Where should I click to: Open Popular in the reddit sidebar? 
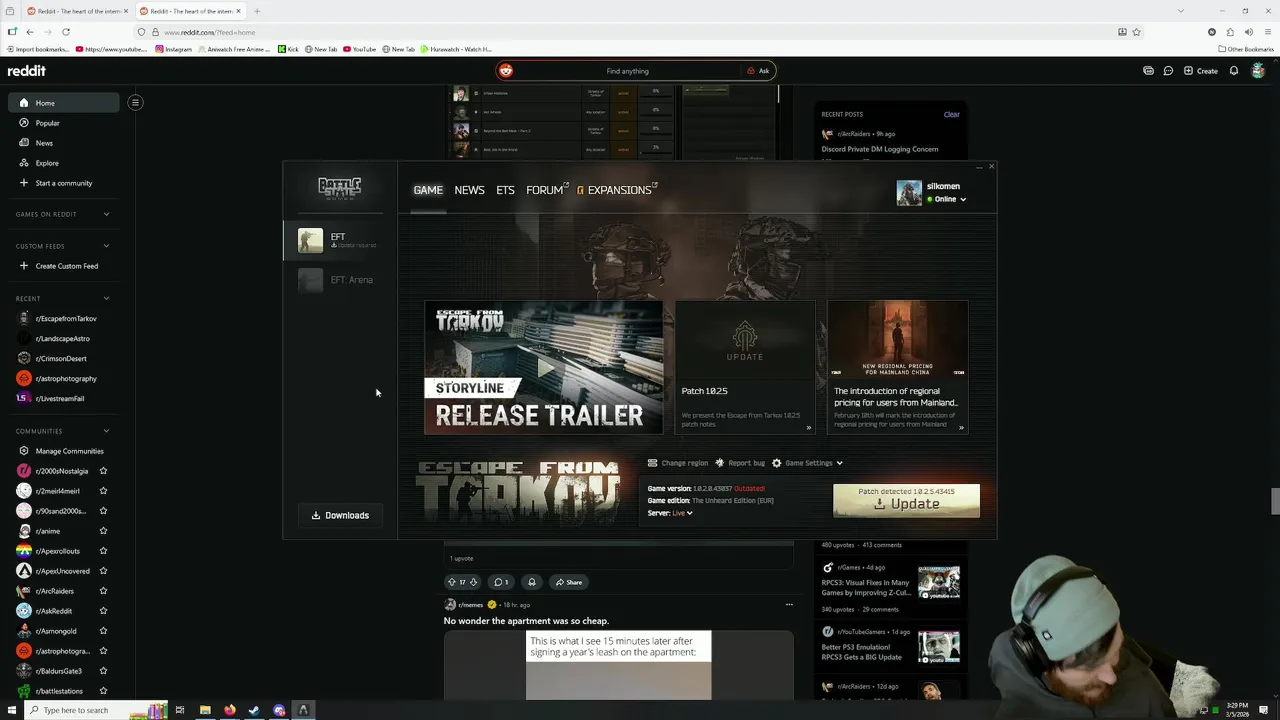(x=64, y=123)
